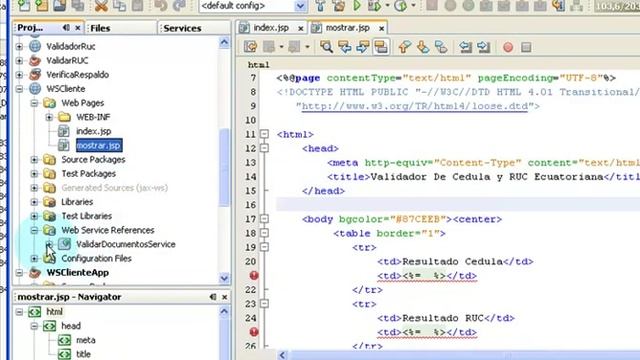Click the Paste clipboard icon
The height and width of the screenshot is (360, 640).
coord(138,5)
